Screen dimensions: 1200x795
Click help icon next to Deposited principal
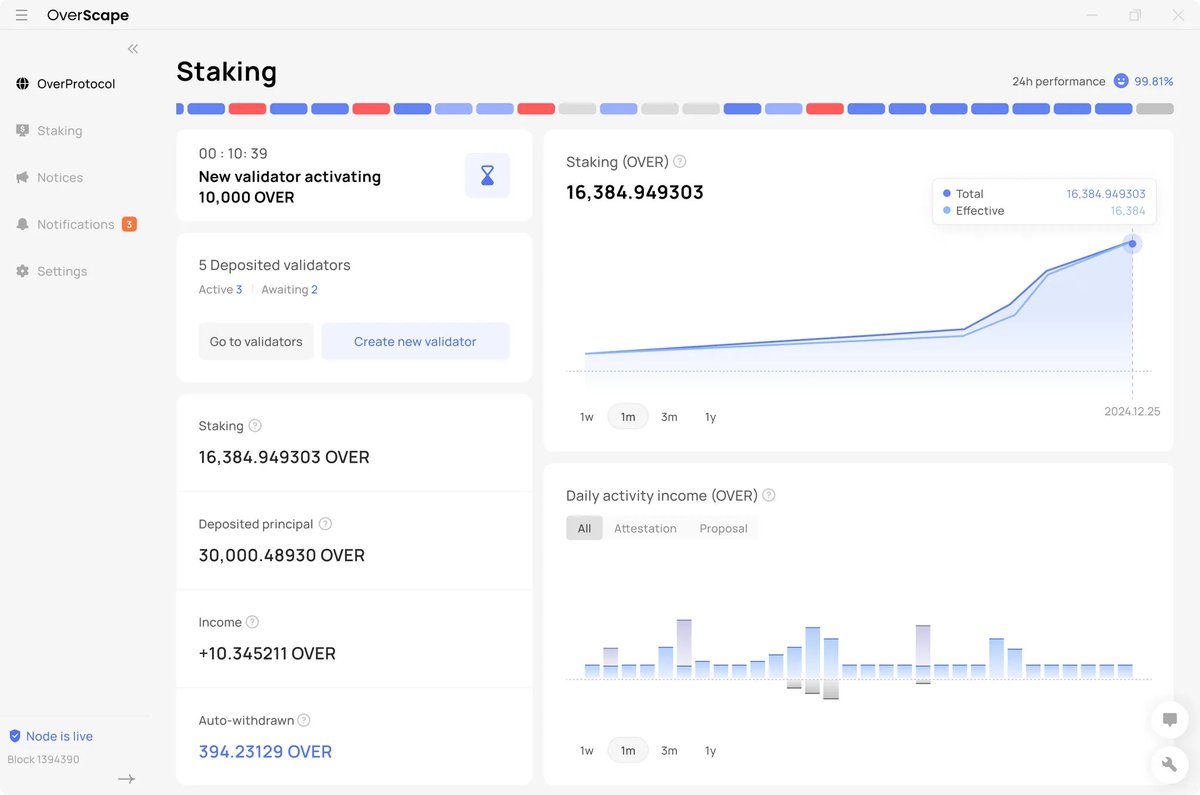pyautogui.click(x=325, y=524)
